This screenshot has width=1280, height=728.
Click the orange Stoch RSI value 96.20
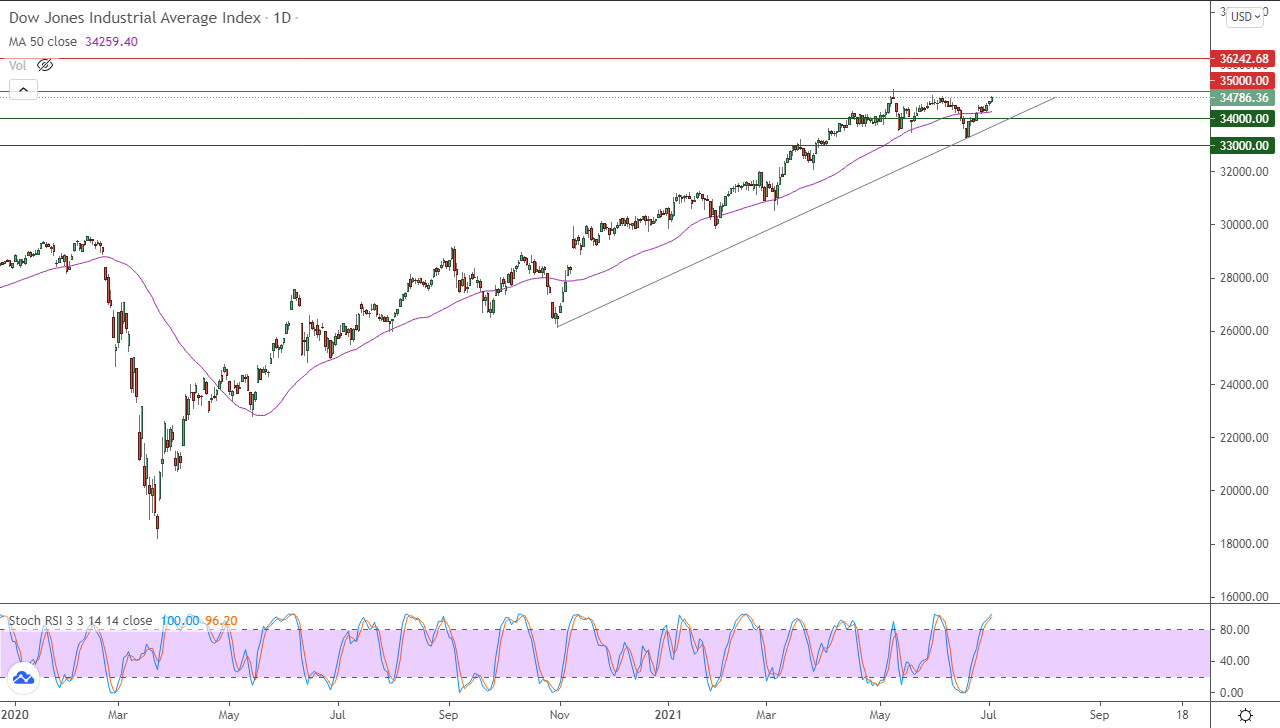coord(221,621)
